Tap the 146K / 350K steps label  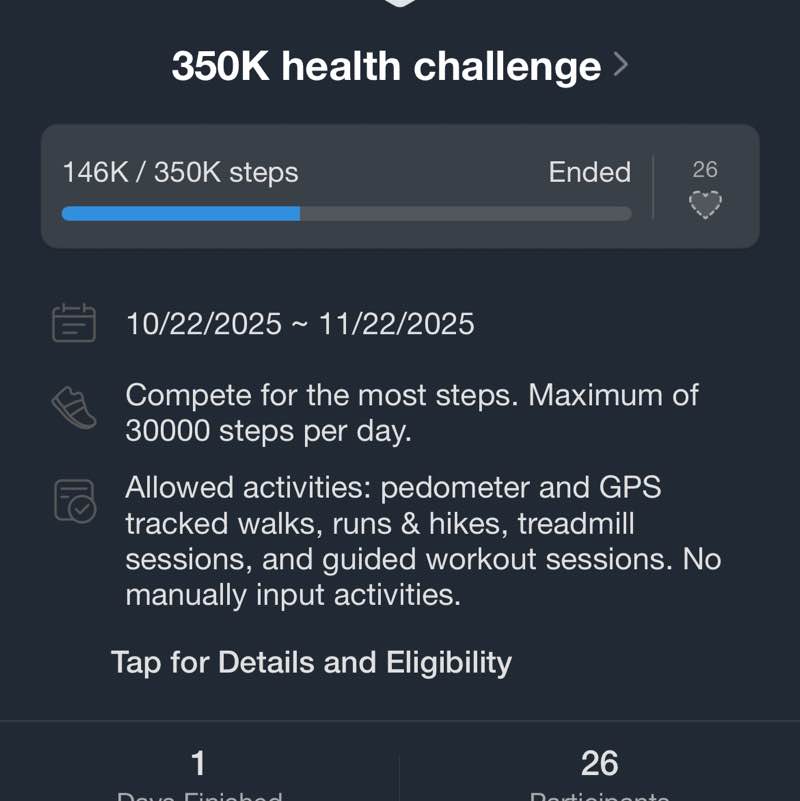point(180,172)
